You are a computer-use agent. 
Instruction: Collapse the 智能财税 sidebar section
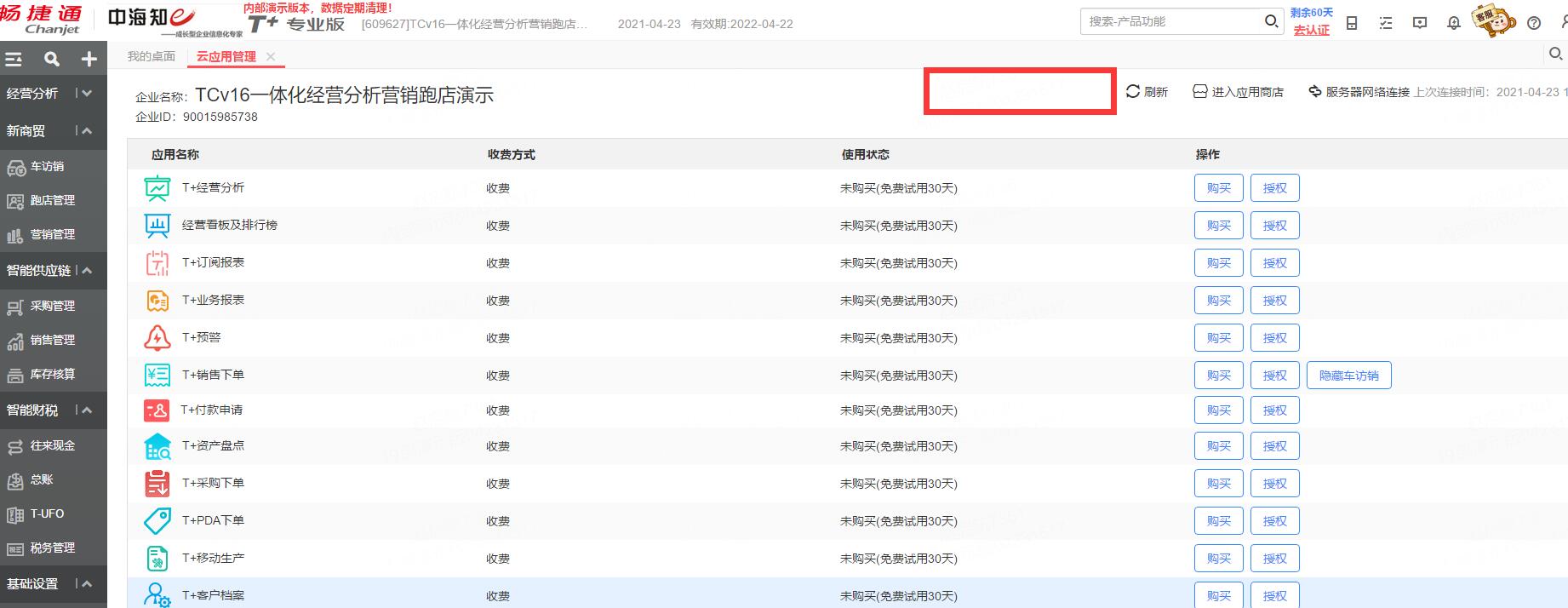click(x=86, y=410)
